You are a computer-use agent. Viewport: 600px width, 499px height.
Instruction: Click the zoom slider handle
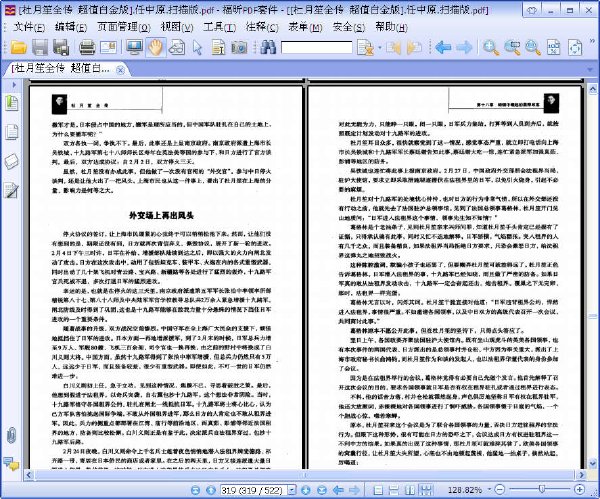pos(541,489)
